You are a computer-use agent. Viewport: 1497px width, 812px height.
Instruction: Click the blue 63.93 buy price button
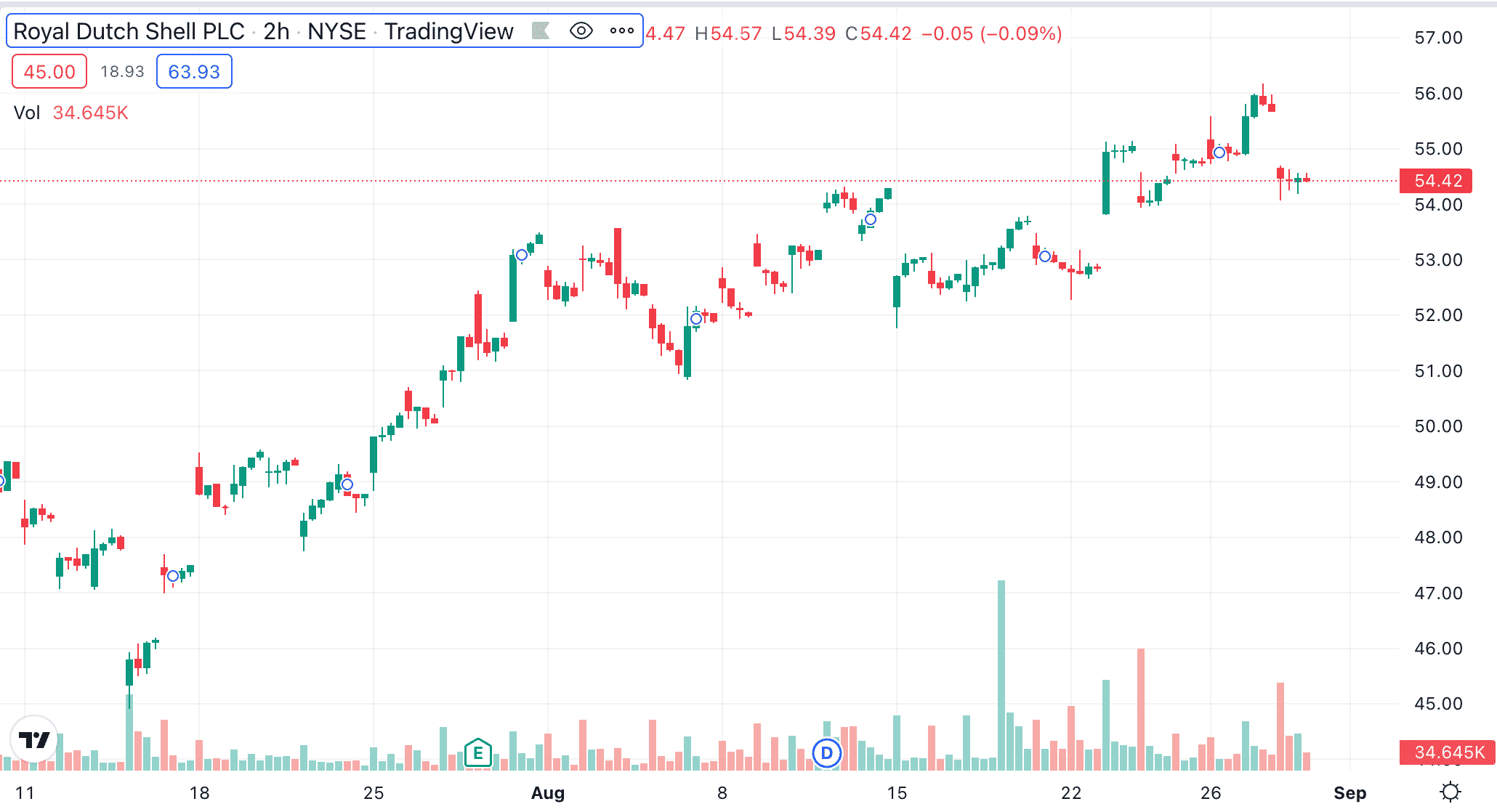click(x=194, y=72)
